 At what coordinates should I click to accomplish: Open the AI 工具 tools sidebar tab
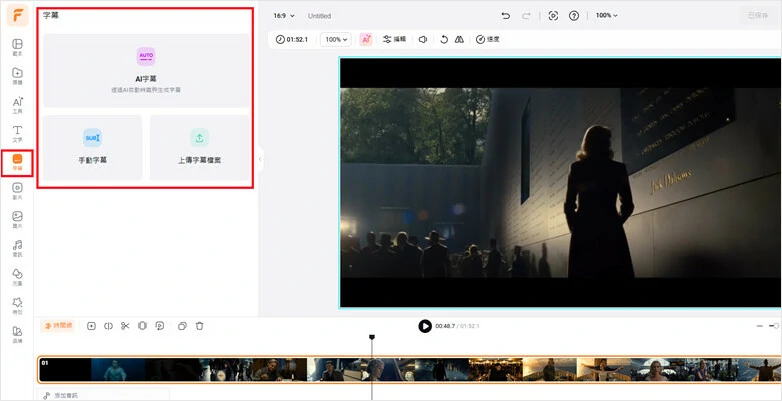tap(17, 104)
